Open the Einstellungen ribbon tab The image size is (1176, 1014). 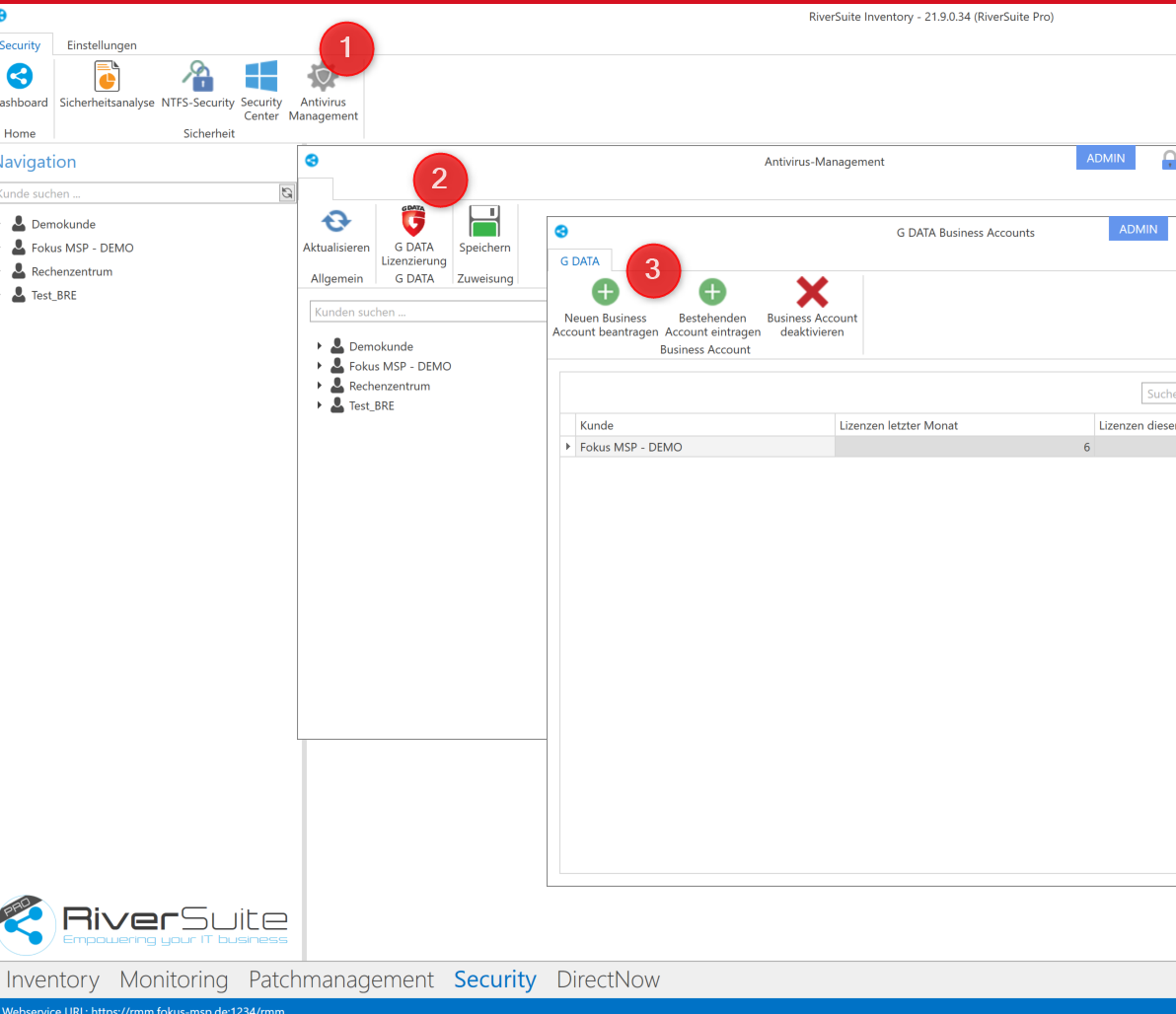pos(102,45)
